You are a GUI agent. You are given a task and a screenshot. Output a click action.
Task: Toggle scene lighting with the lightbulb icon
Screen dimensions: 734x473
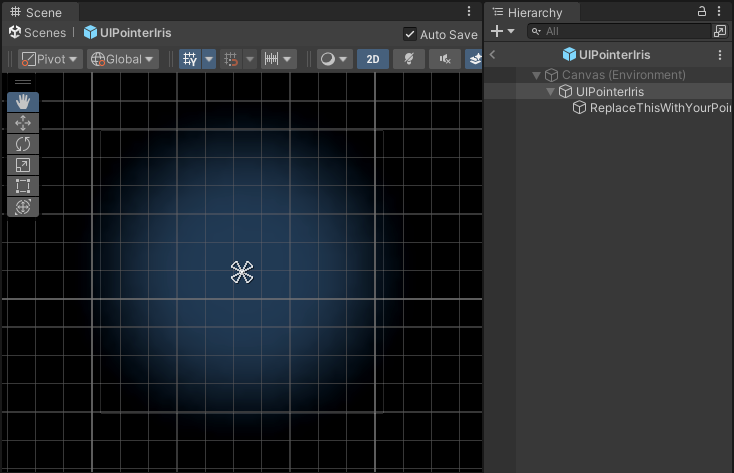(408, 59)
